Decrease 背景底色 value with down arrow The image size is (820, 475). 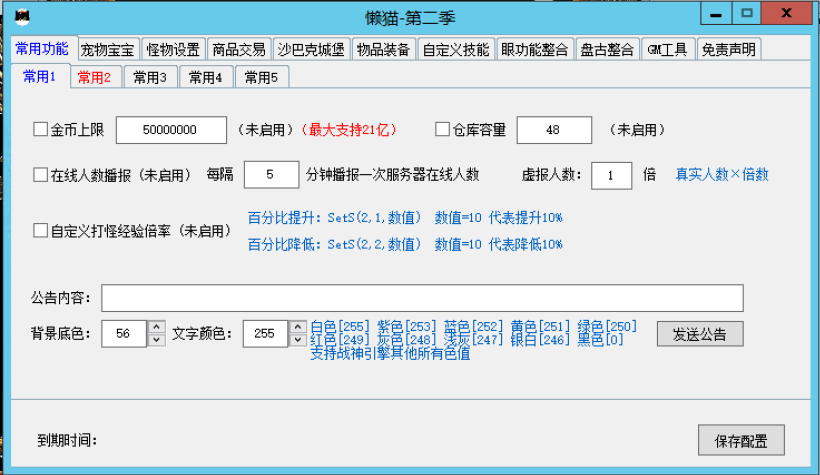coord(157,340)
